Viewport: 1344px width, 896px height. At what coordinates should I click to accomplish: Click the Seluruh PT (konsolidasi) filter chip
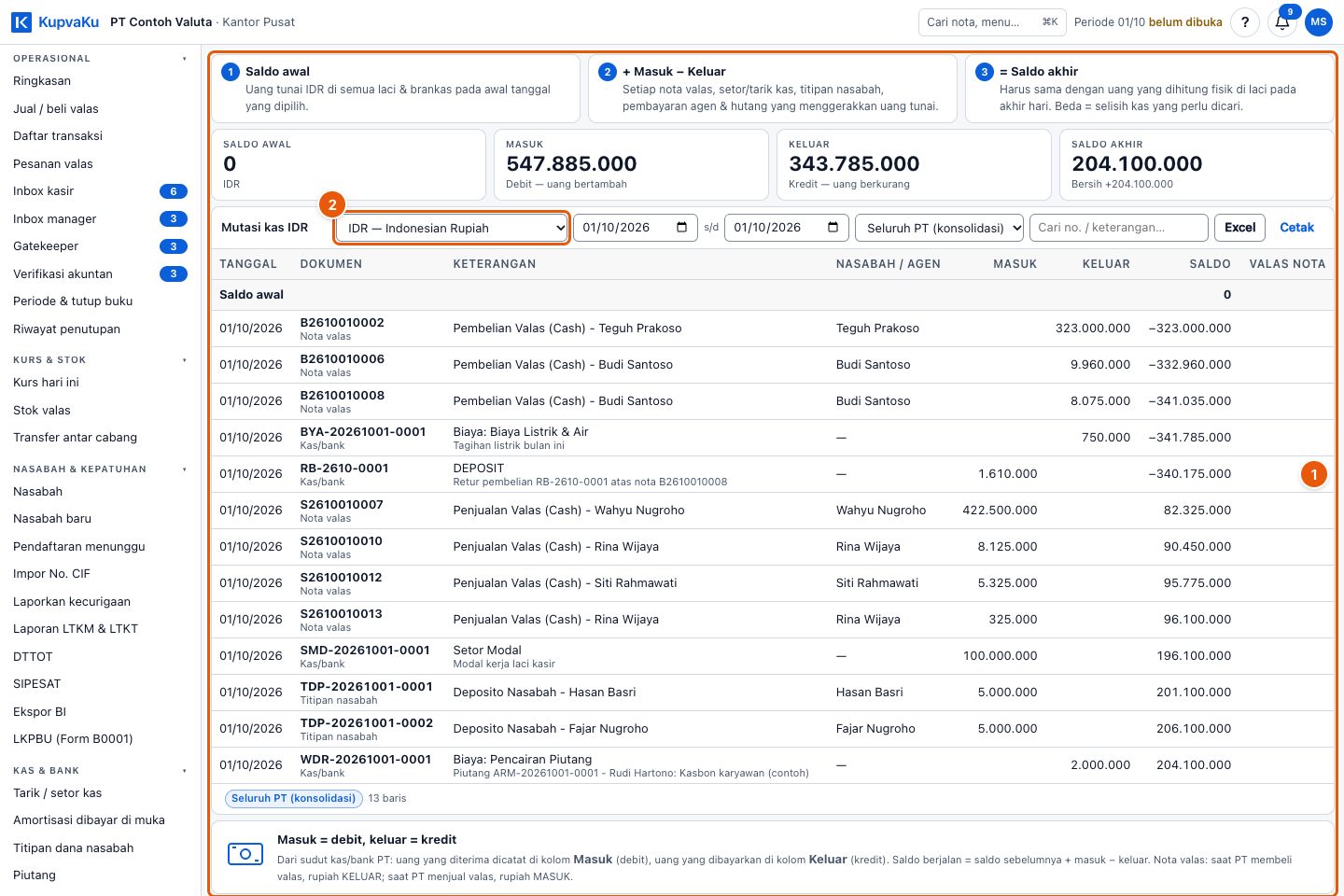click(x=293, y=799)
